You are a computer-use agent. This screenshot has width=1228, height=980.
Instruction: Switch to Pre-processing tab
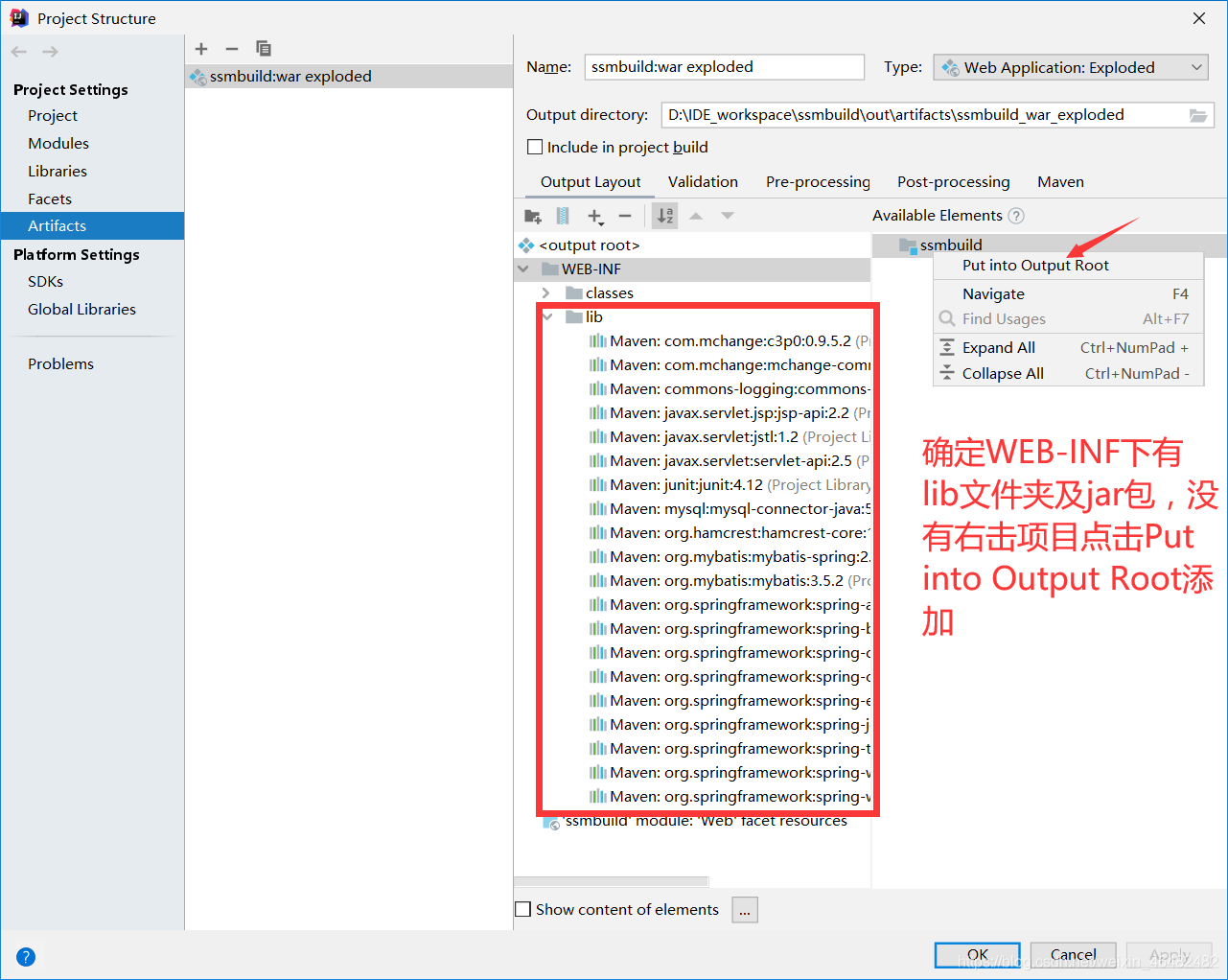coord(818,181)
